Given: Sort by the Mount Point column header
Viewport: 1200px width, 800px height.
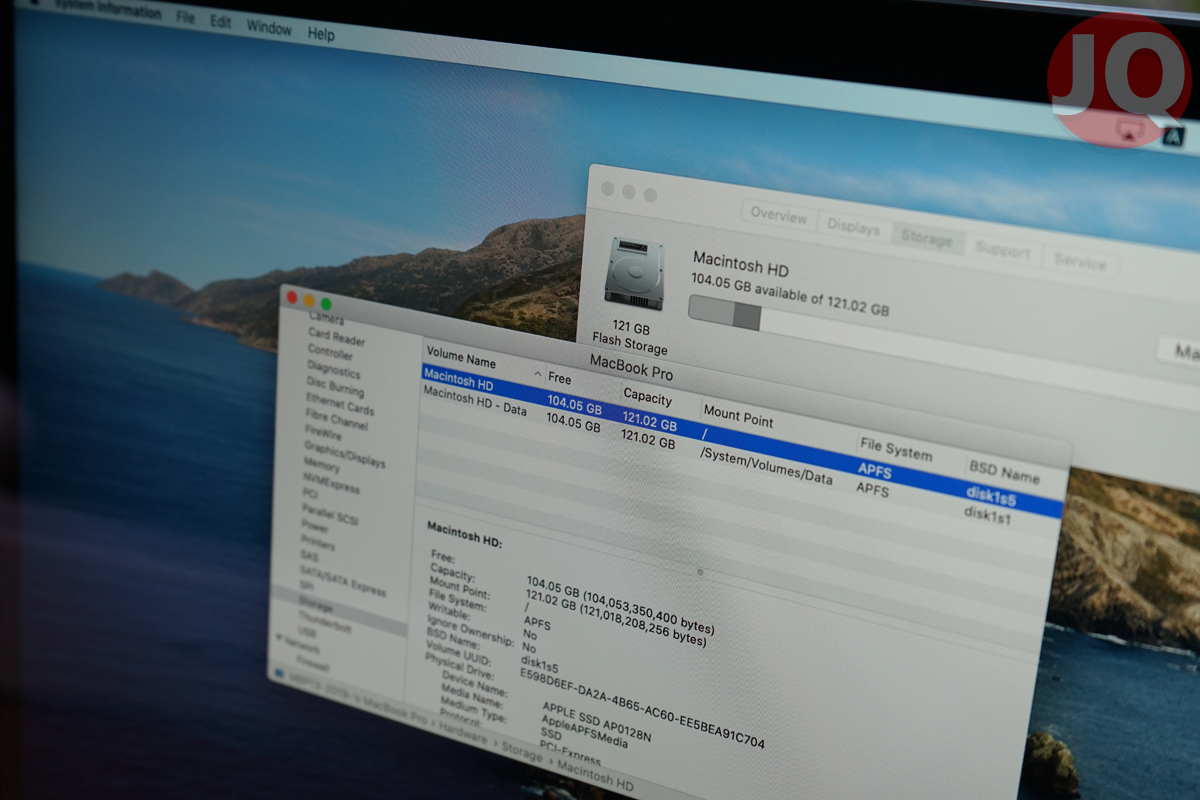Looking at the screenshot, I should tap(738, 417).
